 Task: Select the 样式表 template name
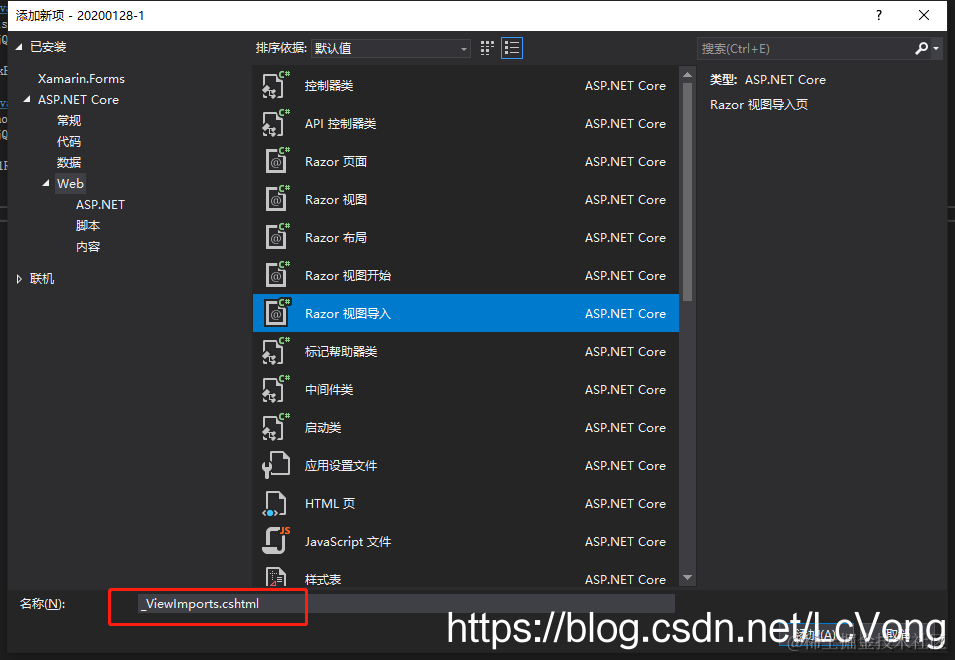tap(323, 579)
